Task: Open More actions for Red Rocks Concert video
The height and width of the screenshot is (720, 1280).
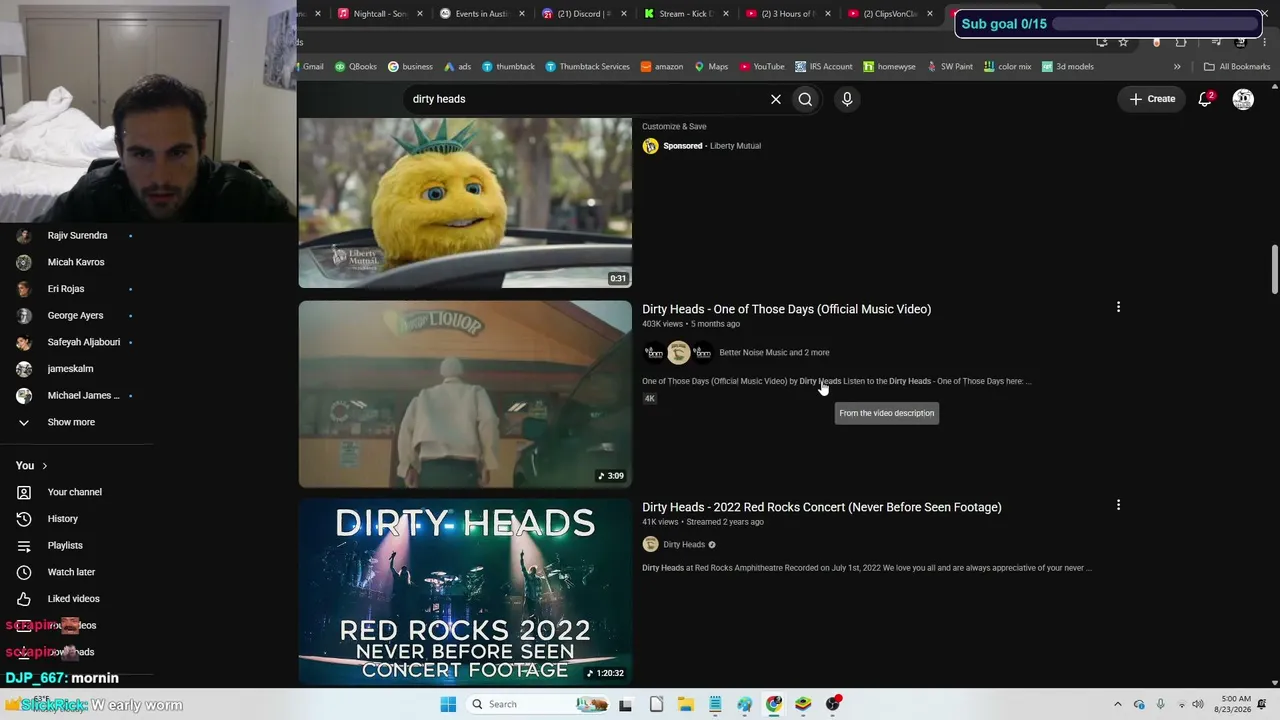Action: coord(1118,505)
